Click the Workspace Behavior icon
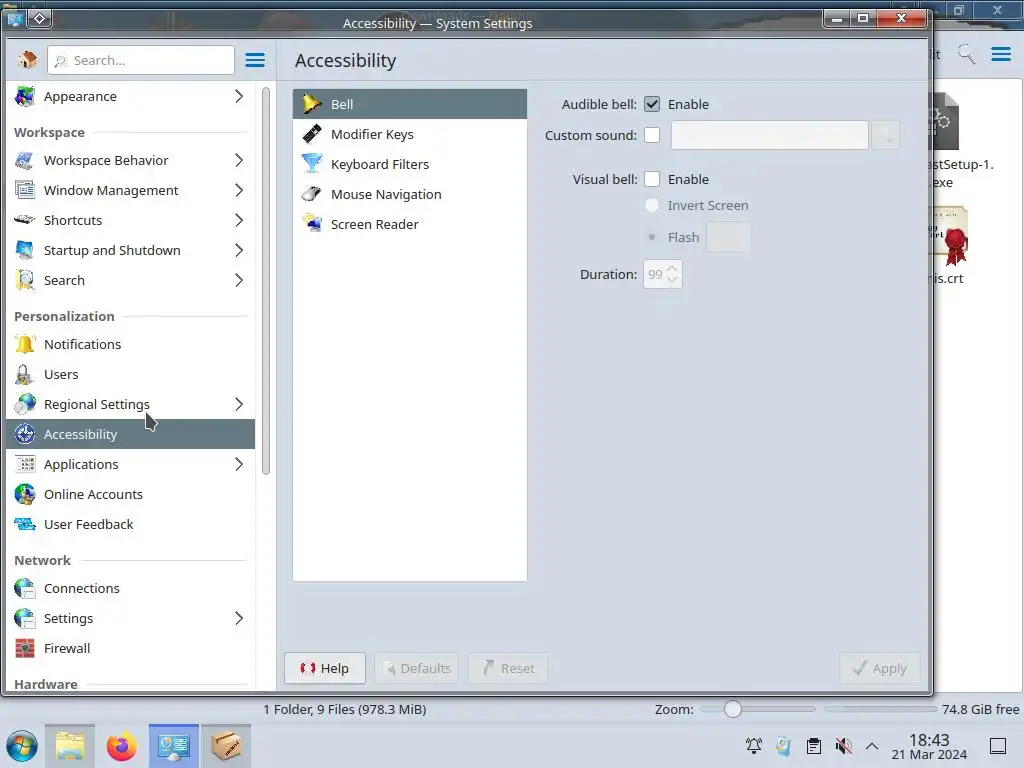This screenshot has height=768, width=1024. pos(25,160)
